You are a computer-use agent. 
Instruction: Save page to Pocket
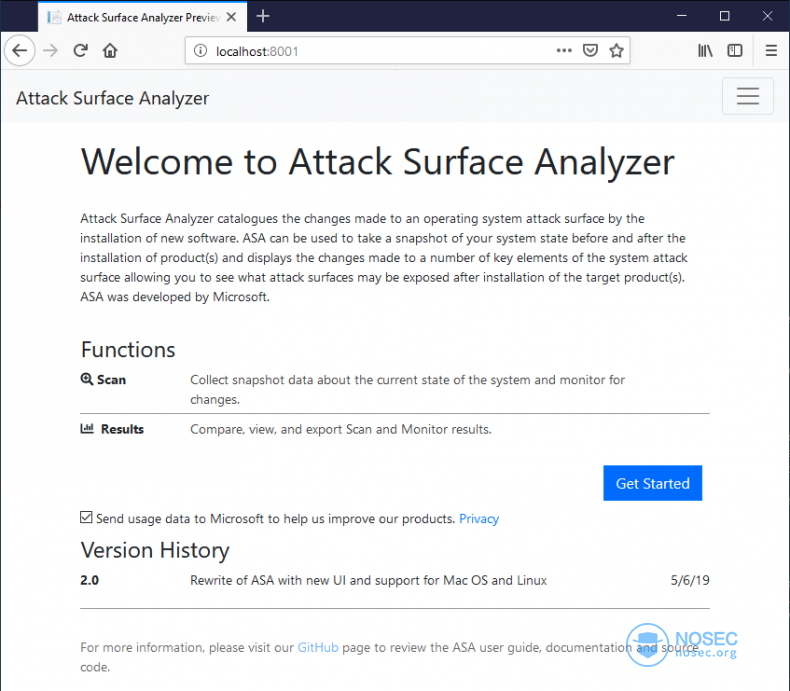(590, 50)
